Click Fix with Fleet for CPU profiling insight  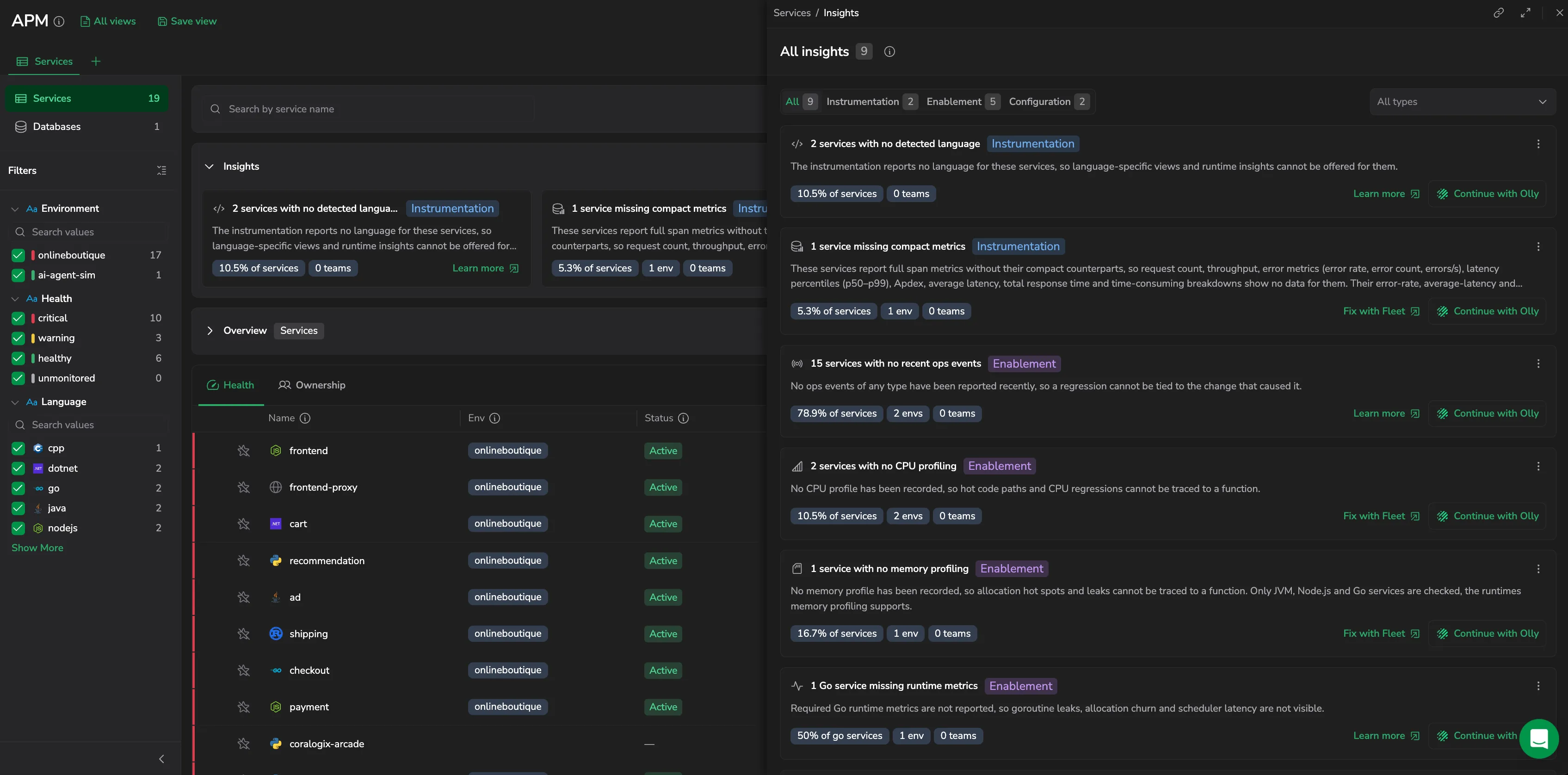point(1381,516)
